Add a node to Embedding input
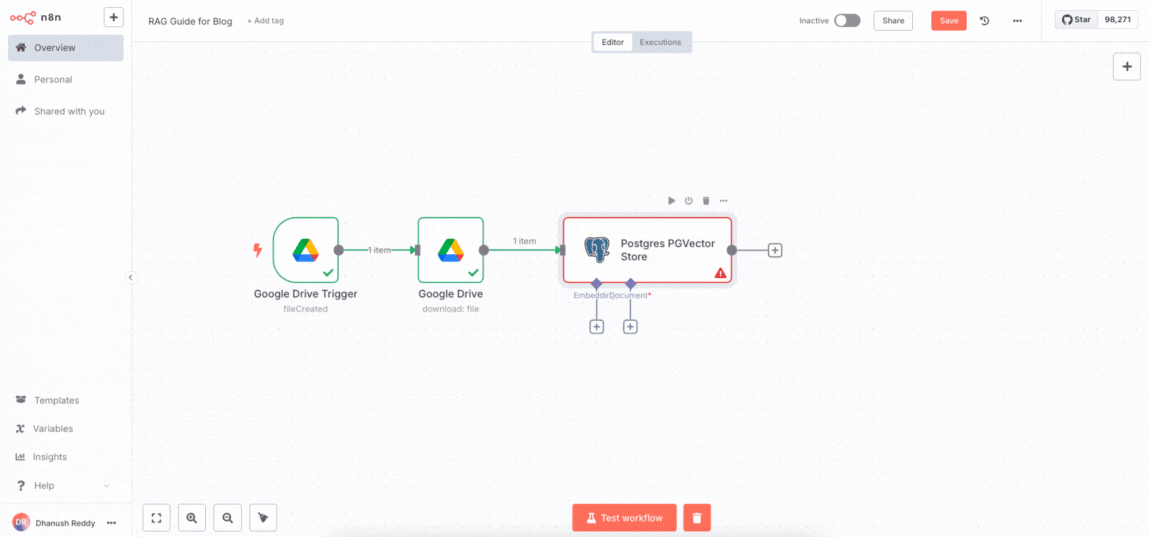Screen dimensions: 1149x537 596,327
